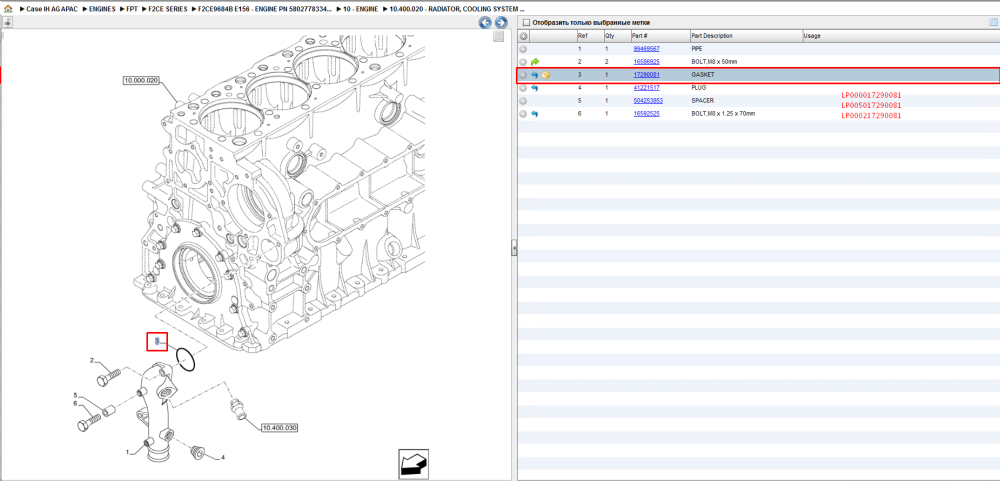Viewport: 1000px width, 481px height.
Task: Open part number link 504253853
Action: tap(648, 101)
